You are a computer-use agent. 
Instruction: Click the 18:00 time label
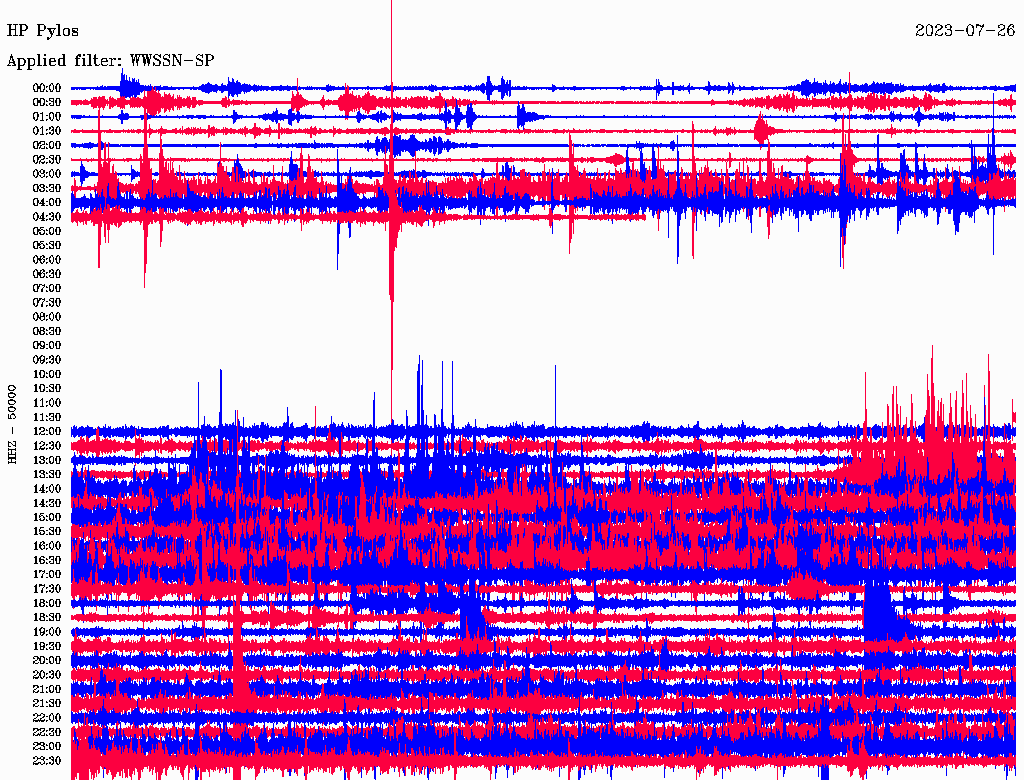47,603
